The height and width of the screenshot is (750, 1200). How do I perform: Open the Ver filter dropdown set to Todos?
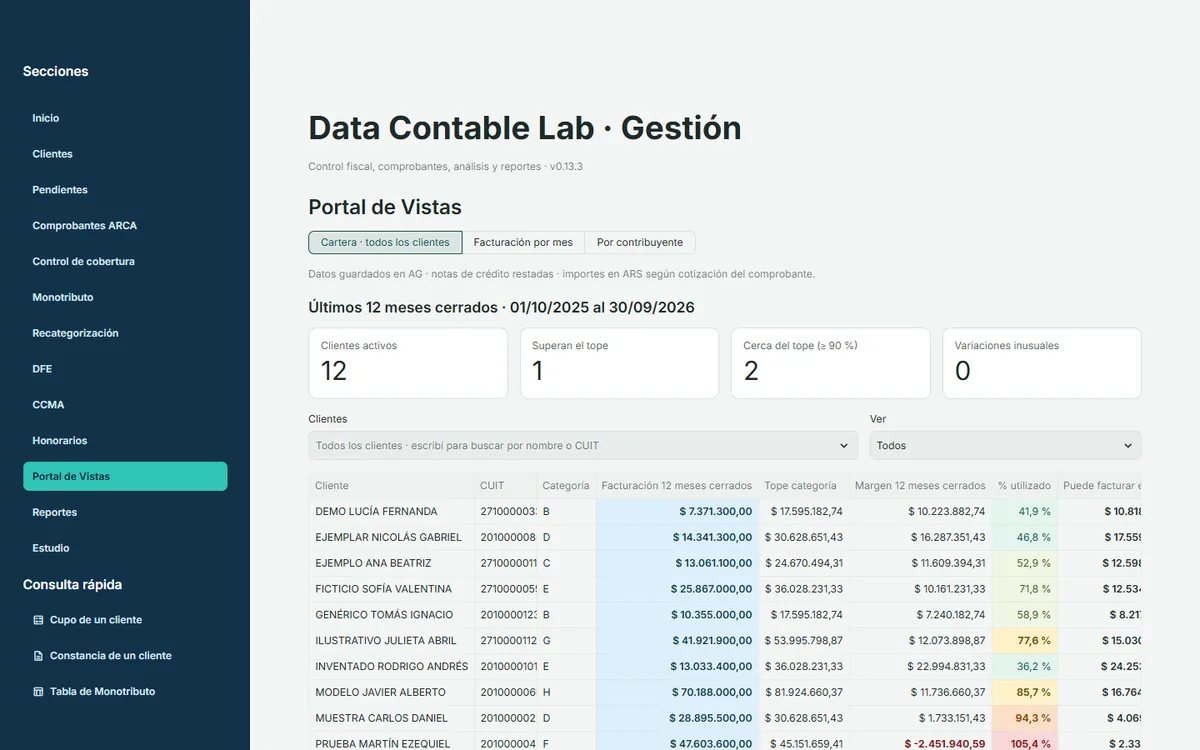point(1005,446)
